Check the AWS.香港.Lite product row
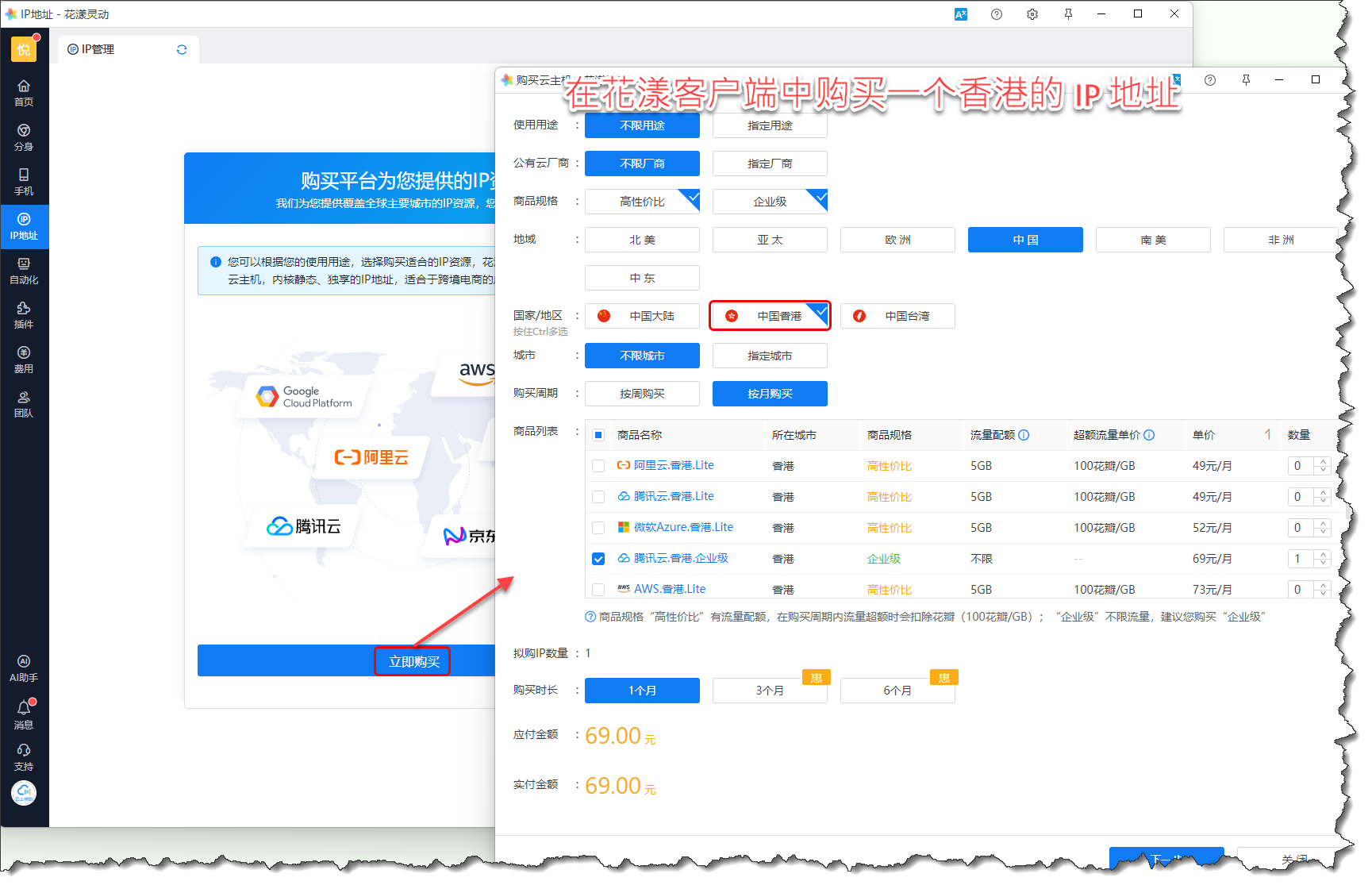Image resolution: width=1372 pixels, height=889 pixels. 598,590
